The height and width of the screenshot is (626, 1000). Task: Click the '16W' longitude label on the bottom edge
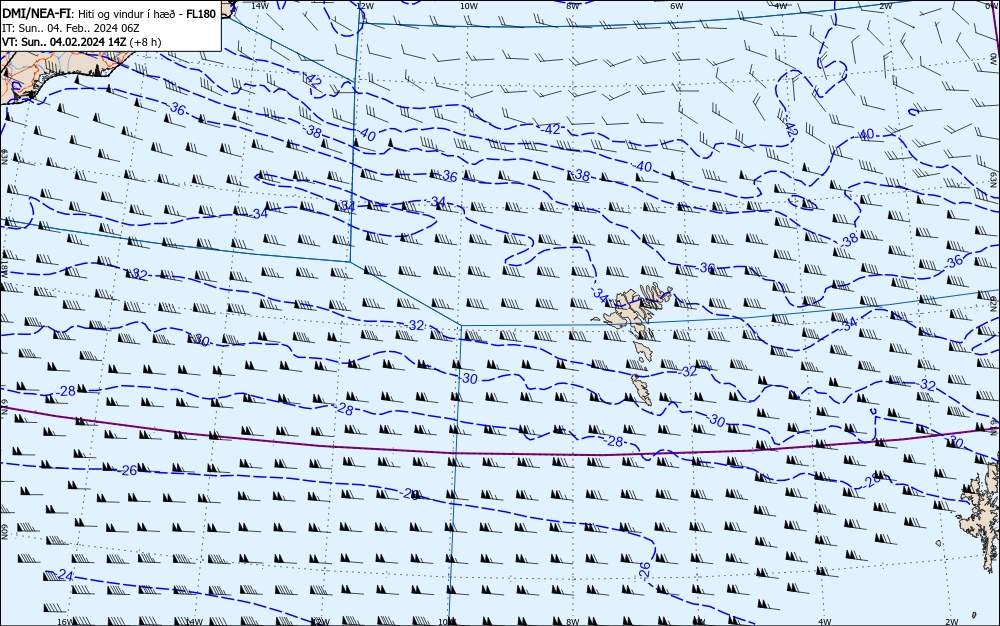coord(64,622)
